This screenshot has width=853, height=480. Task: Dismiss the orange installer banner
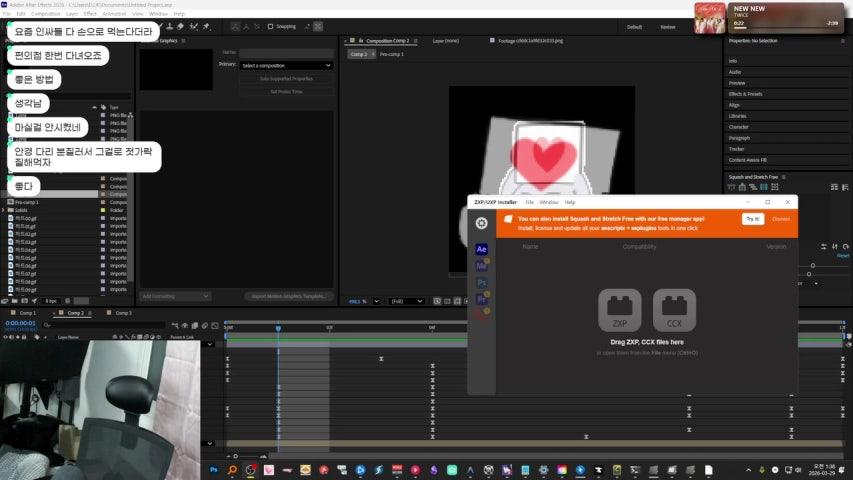tap(781, 218)
